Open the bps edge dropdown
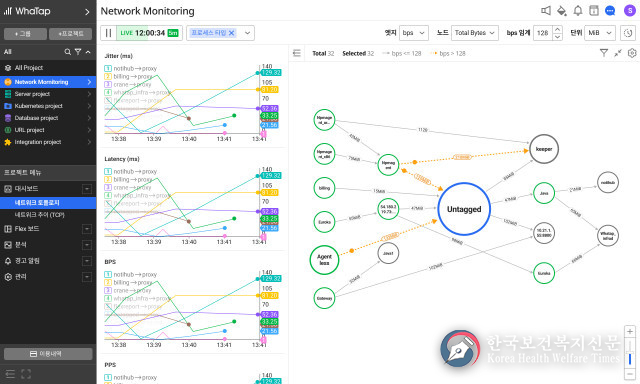The height and width of the screenshot is (384, 640). 414,33
